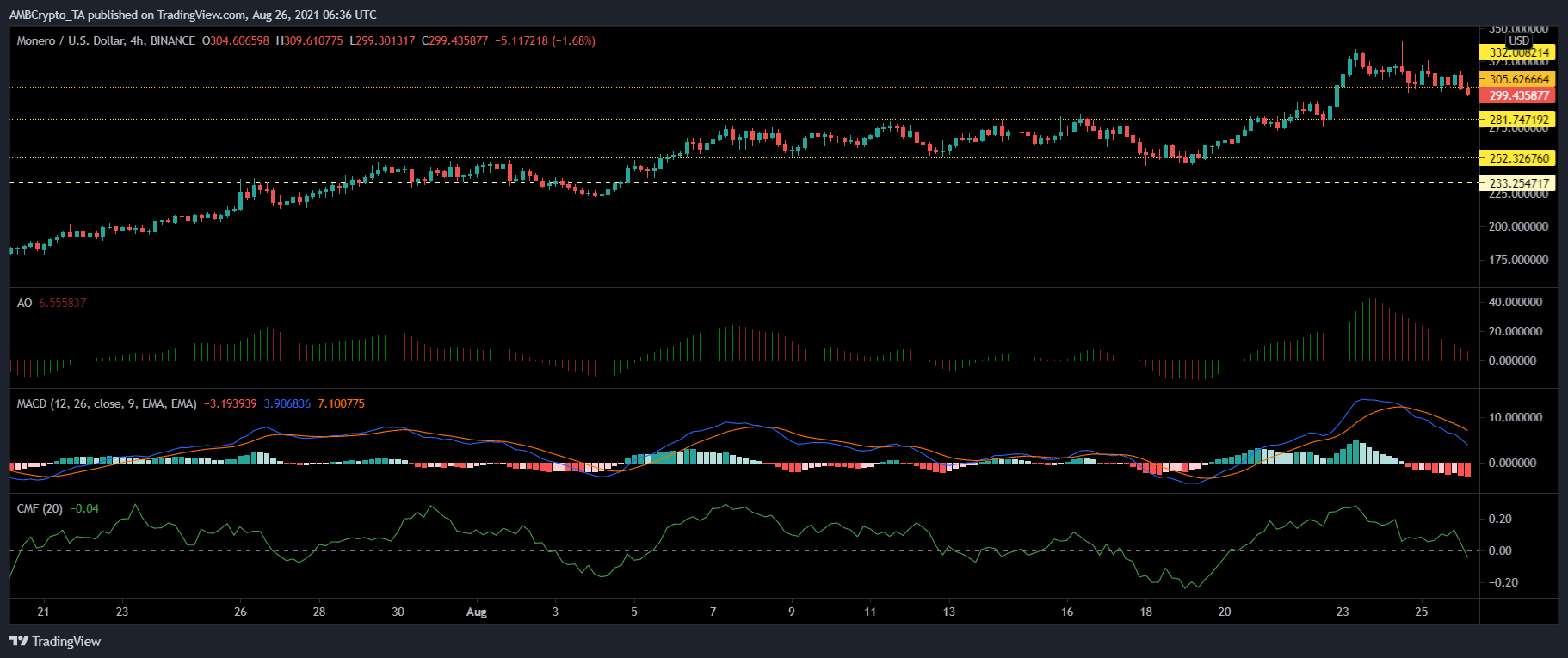Click the red current price label 299.435877

click(x=1518, y=95)
